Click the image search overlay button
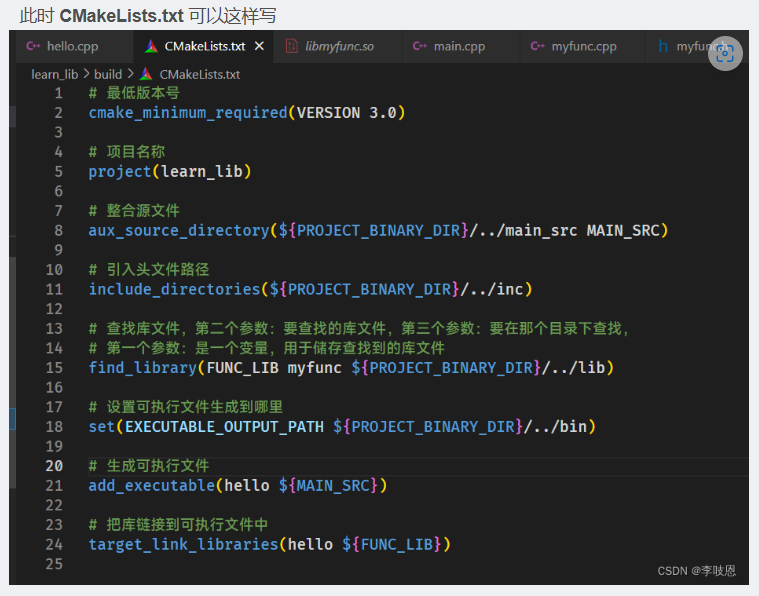This screenshot has height=596, width=759. (x=725, y=53)
